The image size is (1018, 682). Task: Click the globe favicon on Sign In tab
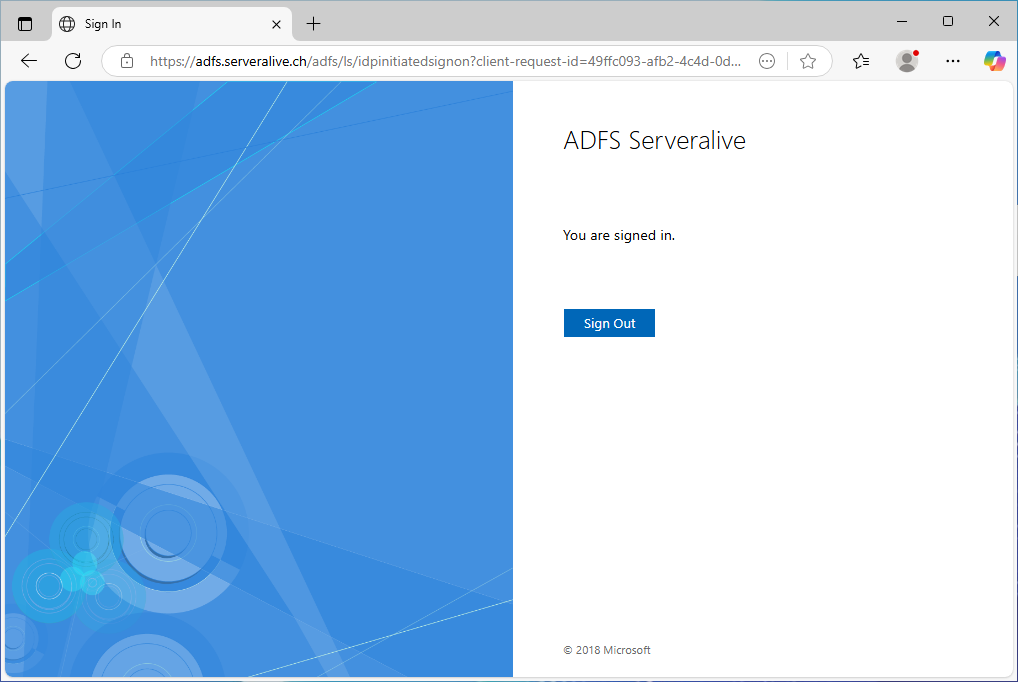(x=67, y=24)
